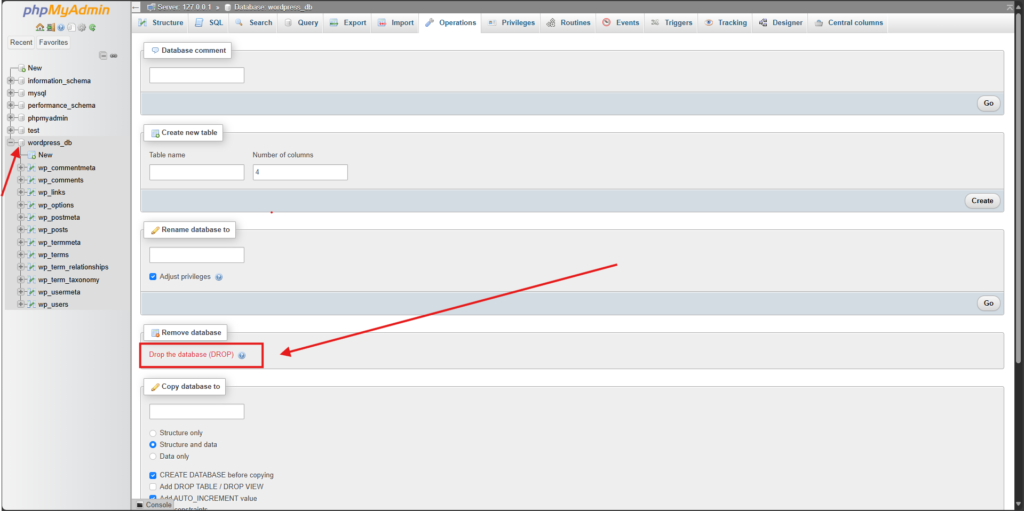This screenshot has width=1024, height=511.
Task: Click the log out icon beside Home
Action: coord(50,27)
